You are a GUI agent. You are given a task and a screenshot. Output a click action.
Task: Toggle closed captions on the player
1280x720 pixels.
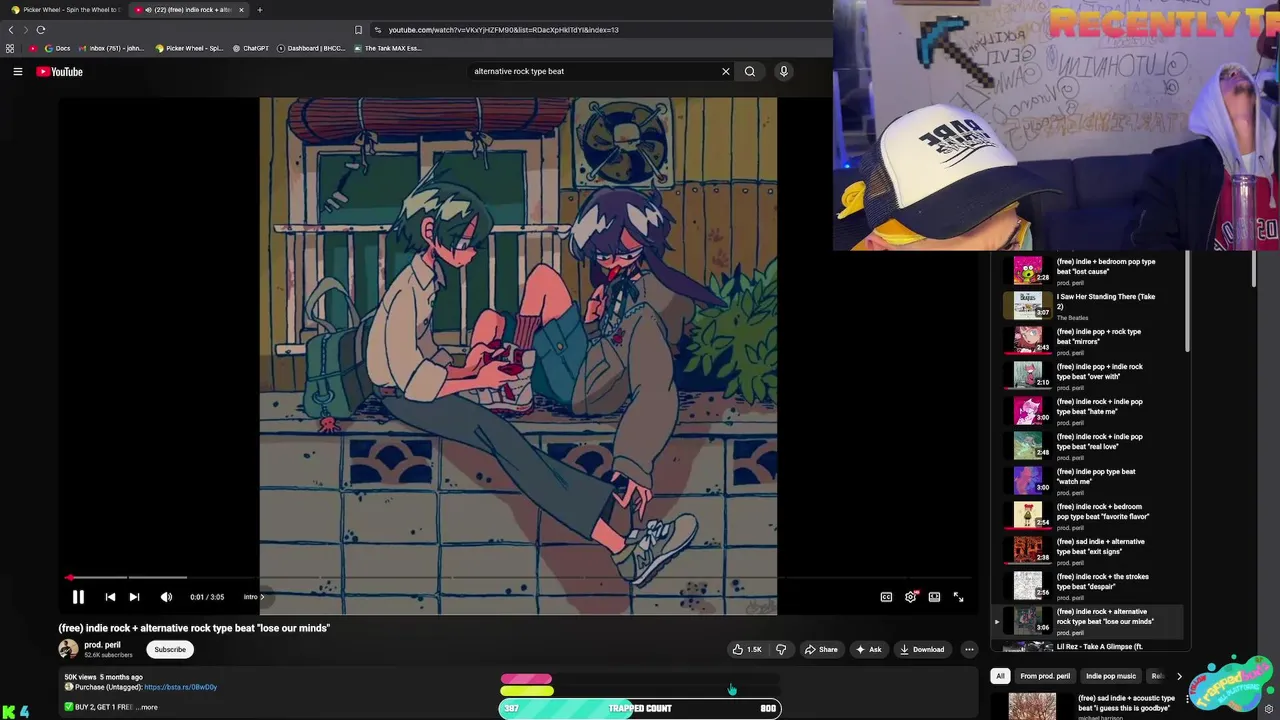coord(886,597)
